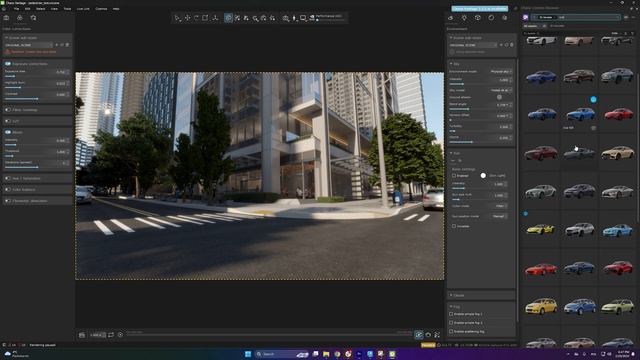Toggle Filmic tonemap switch
The image size is (640, 360).
(8, 110)
